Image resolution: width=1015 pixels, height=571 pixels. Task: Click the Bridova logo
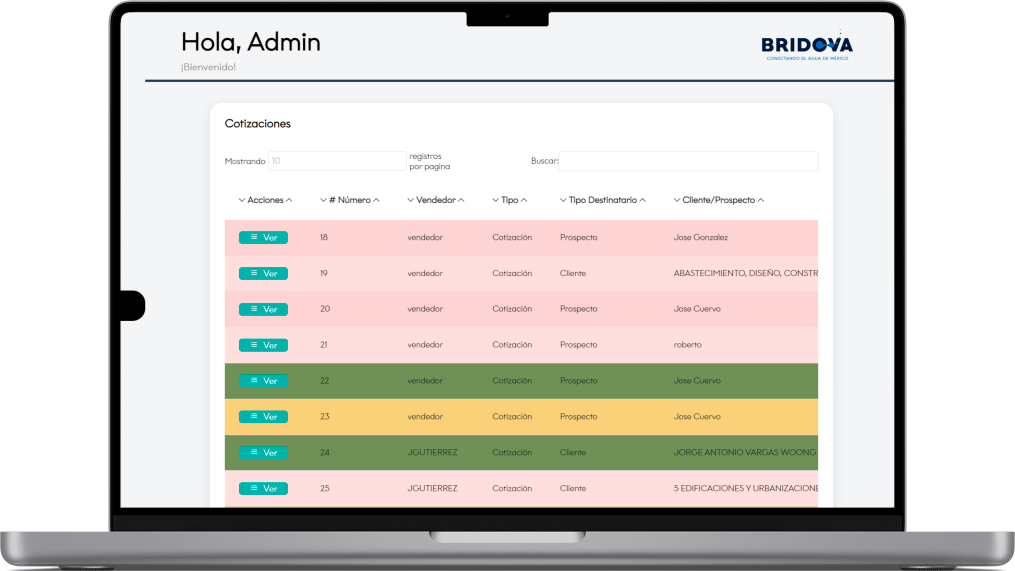[807, 45]
